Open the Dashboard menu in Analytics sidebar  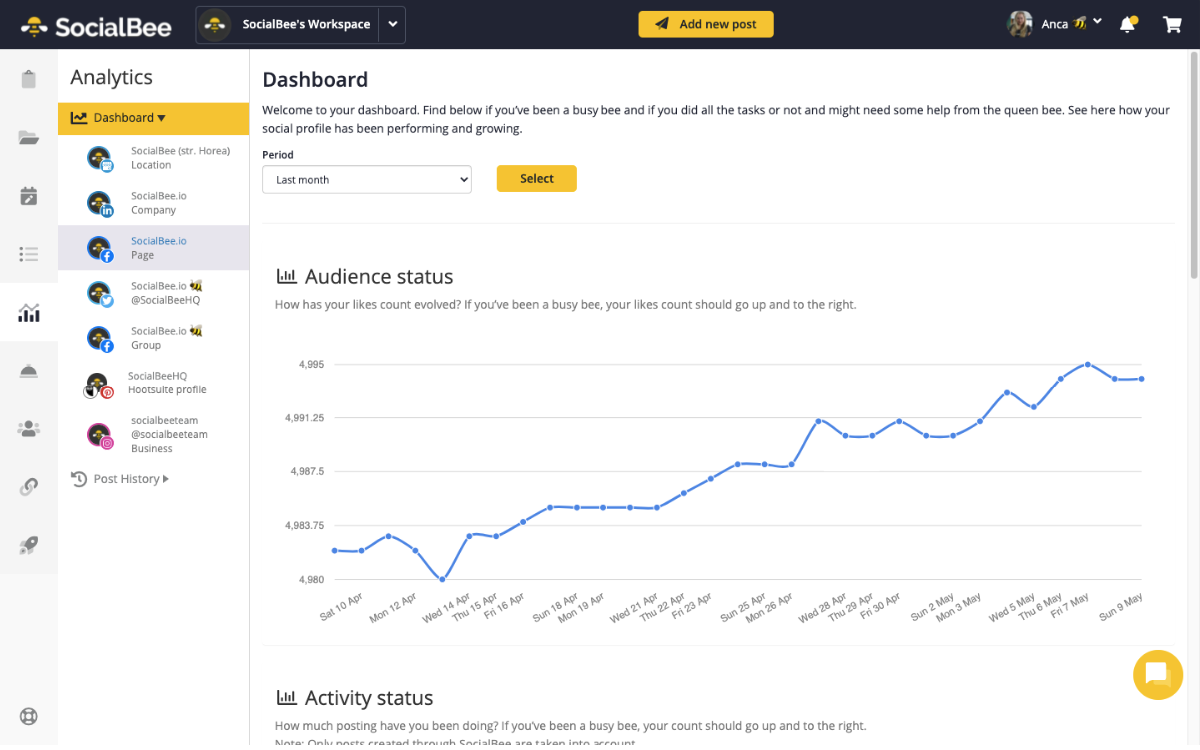coord(153,118)
